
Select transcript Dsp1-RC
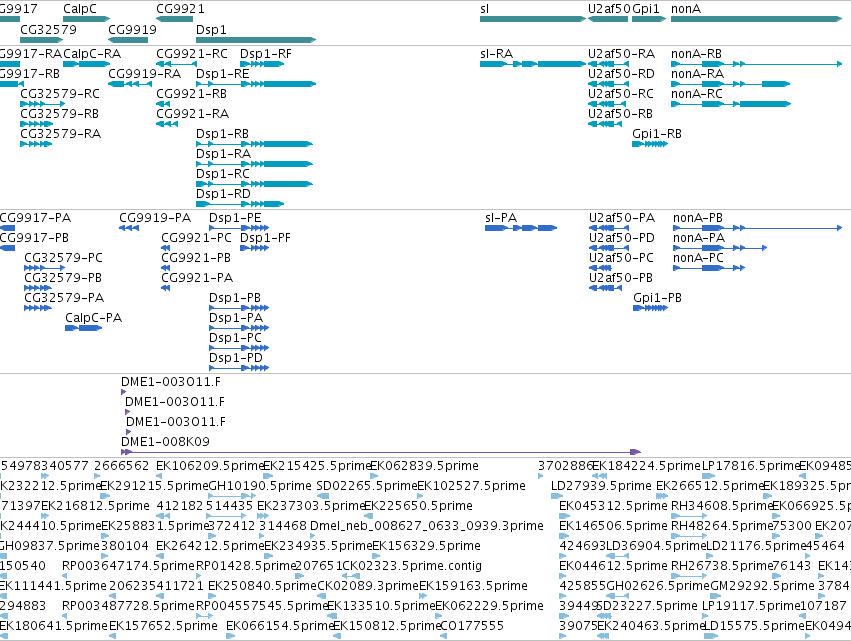point(255,184)
